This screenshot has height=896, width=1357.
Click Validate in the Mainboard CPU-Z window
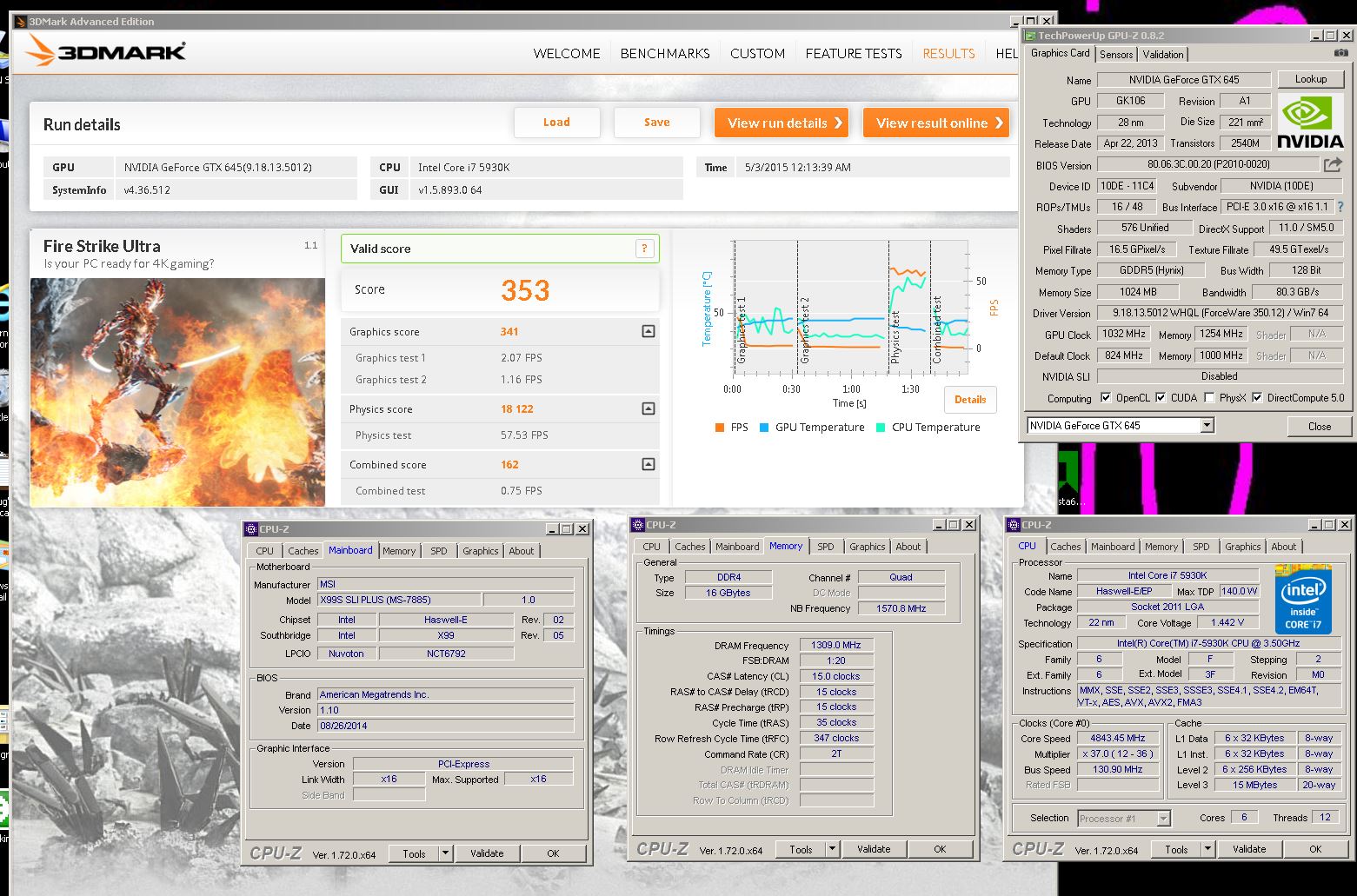tap(487, 853)
